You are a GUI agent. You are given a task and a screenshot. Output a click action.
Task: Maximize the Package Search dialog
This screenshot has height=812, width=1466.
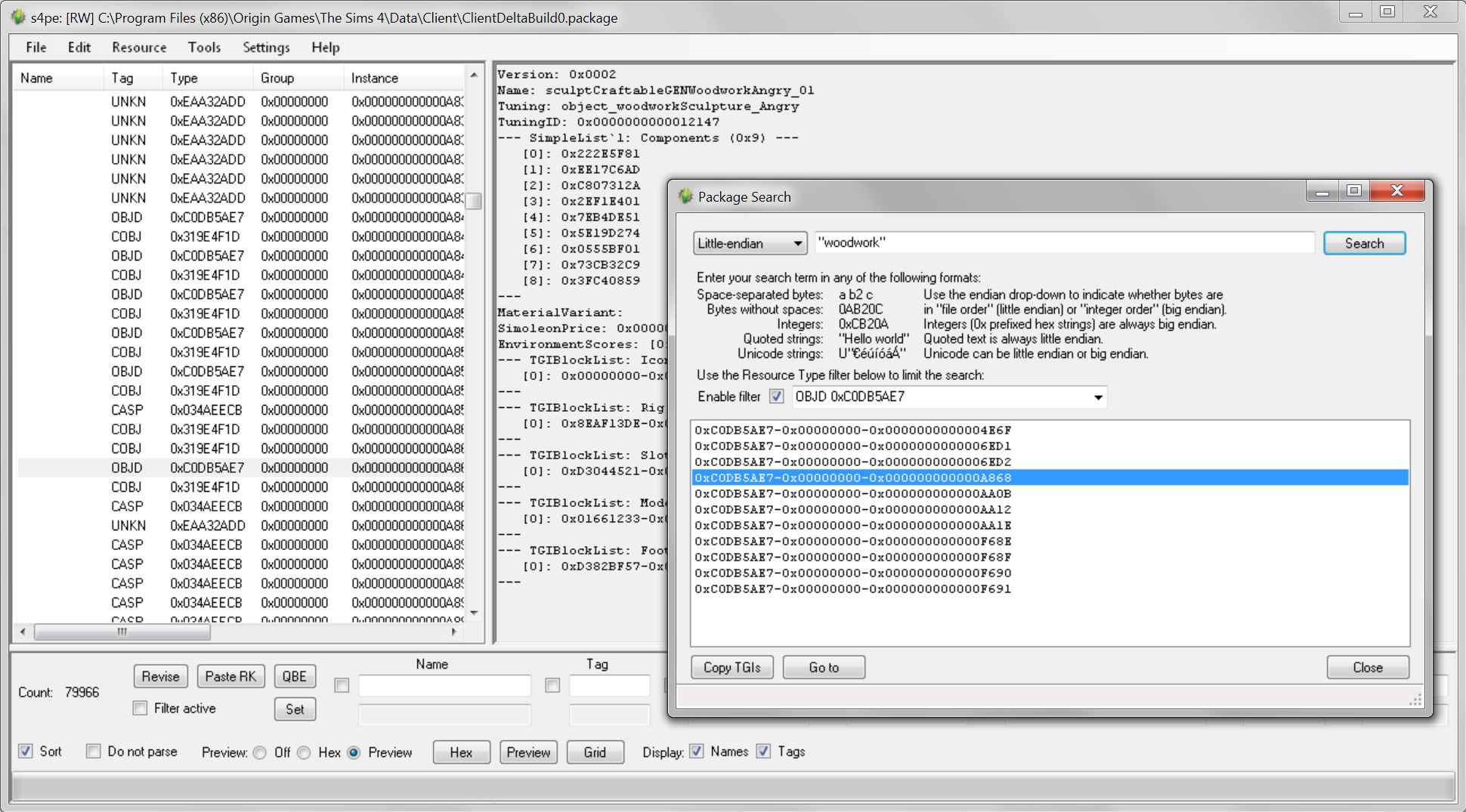1354,192
